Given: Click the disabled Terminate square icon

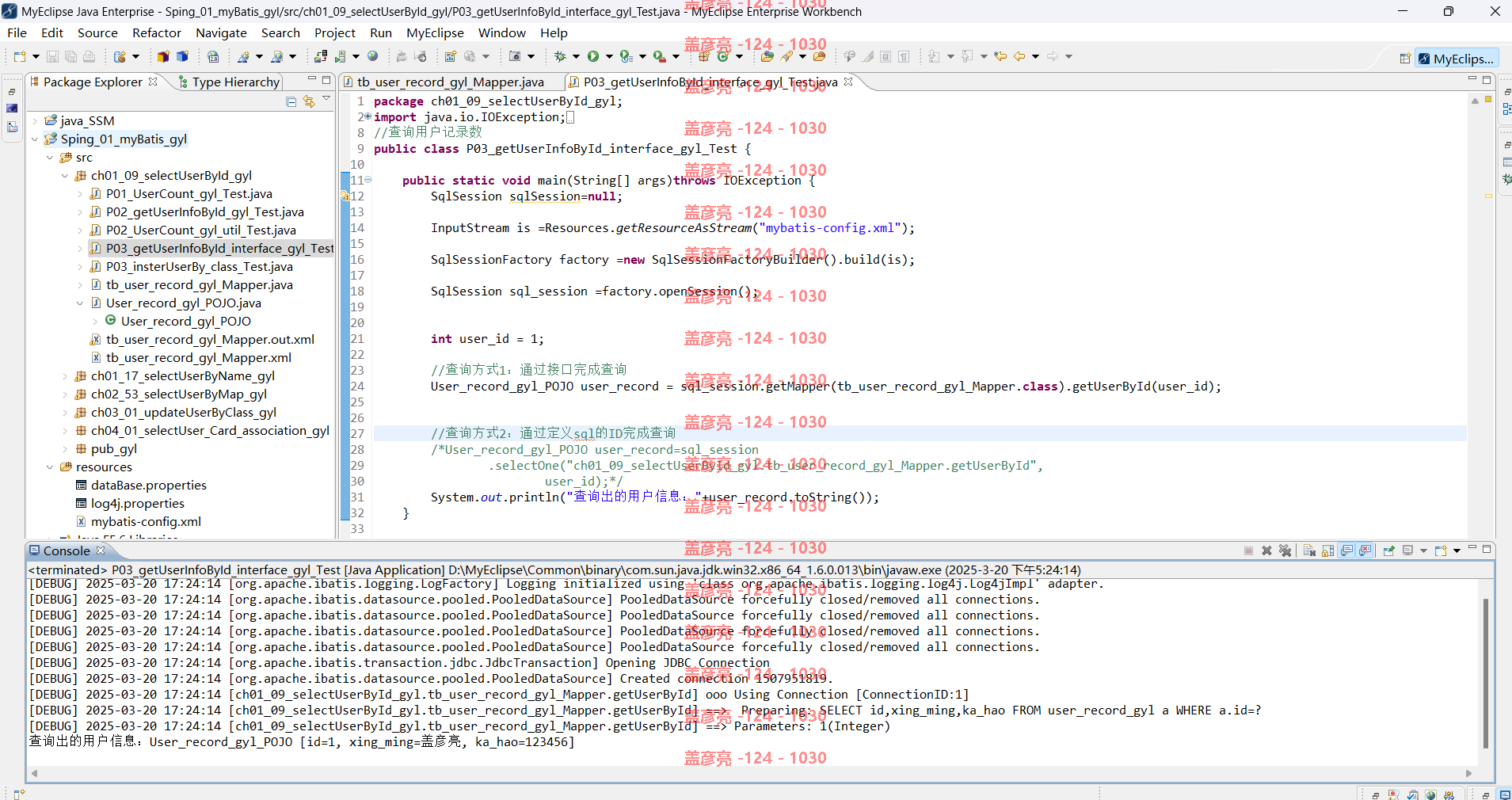Looking at the screenshot, I should point(1248,550).
